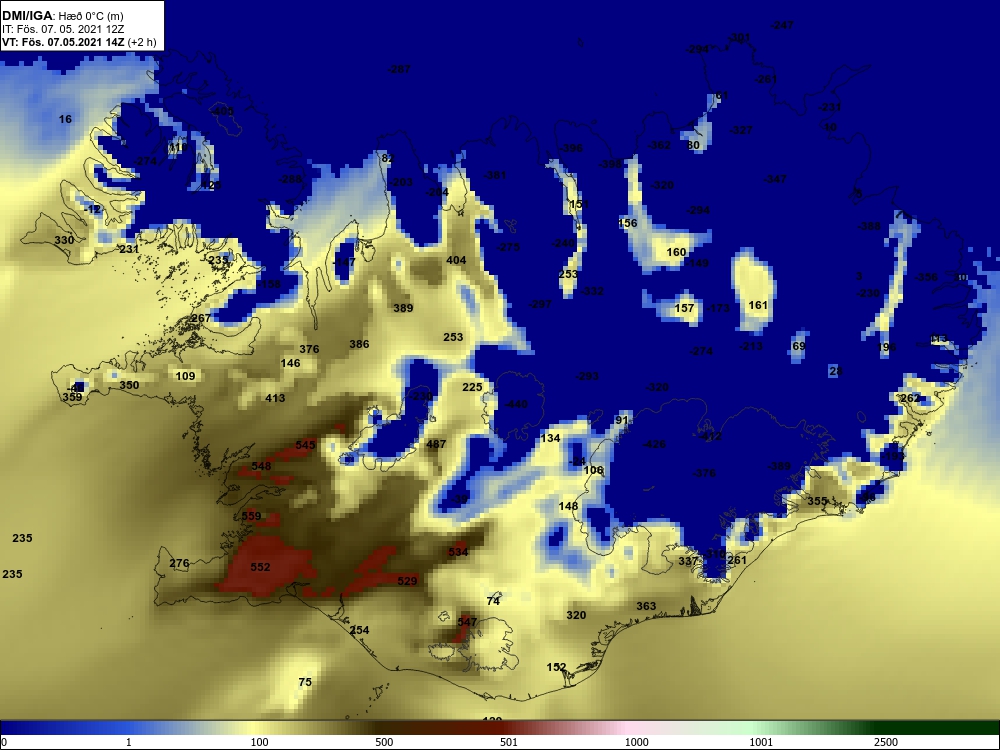This screenshot has height=750, width=1000.
Task: Click the map value '552' in the red area
Action: coord(260,567)
